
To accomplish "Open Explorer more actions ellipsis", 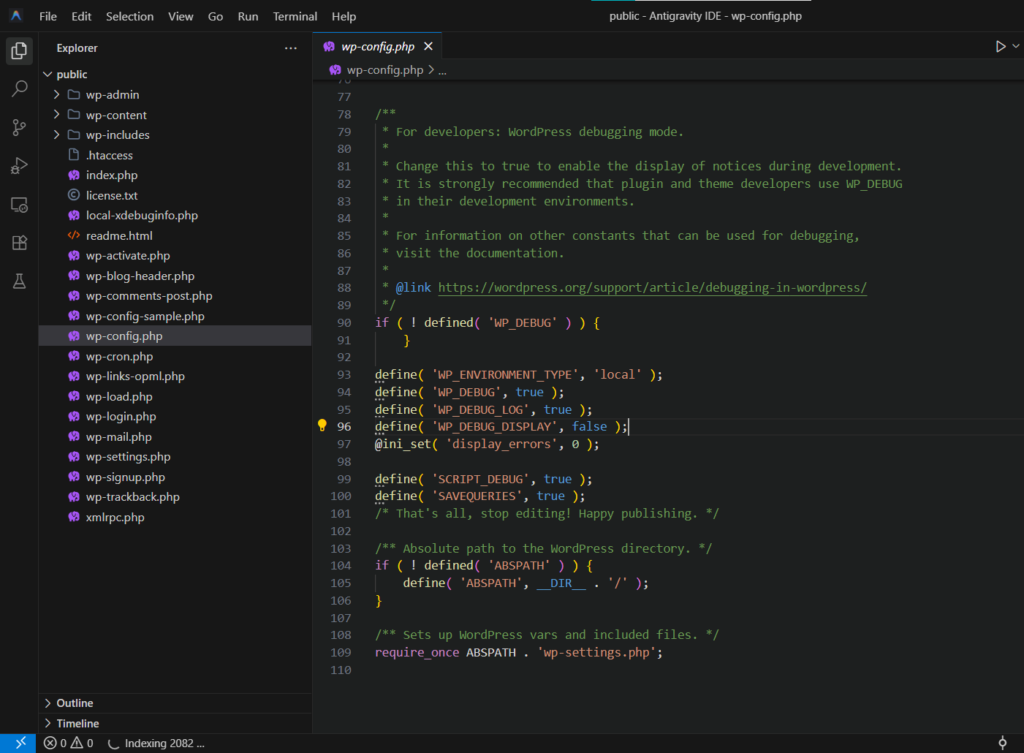I will [291, 48].
